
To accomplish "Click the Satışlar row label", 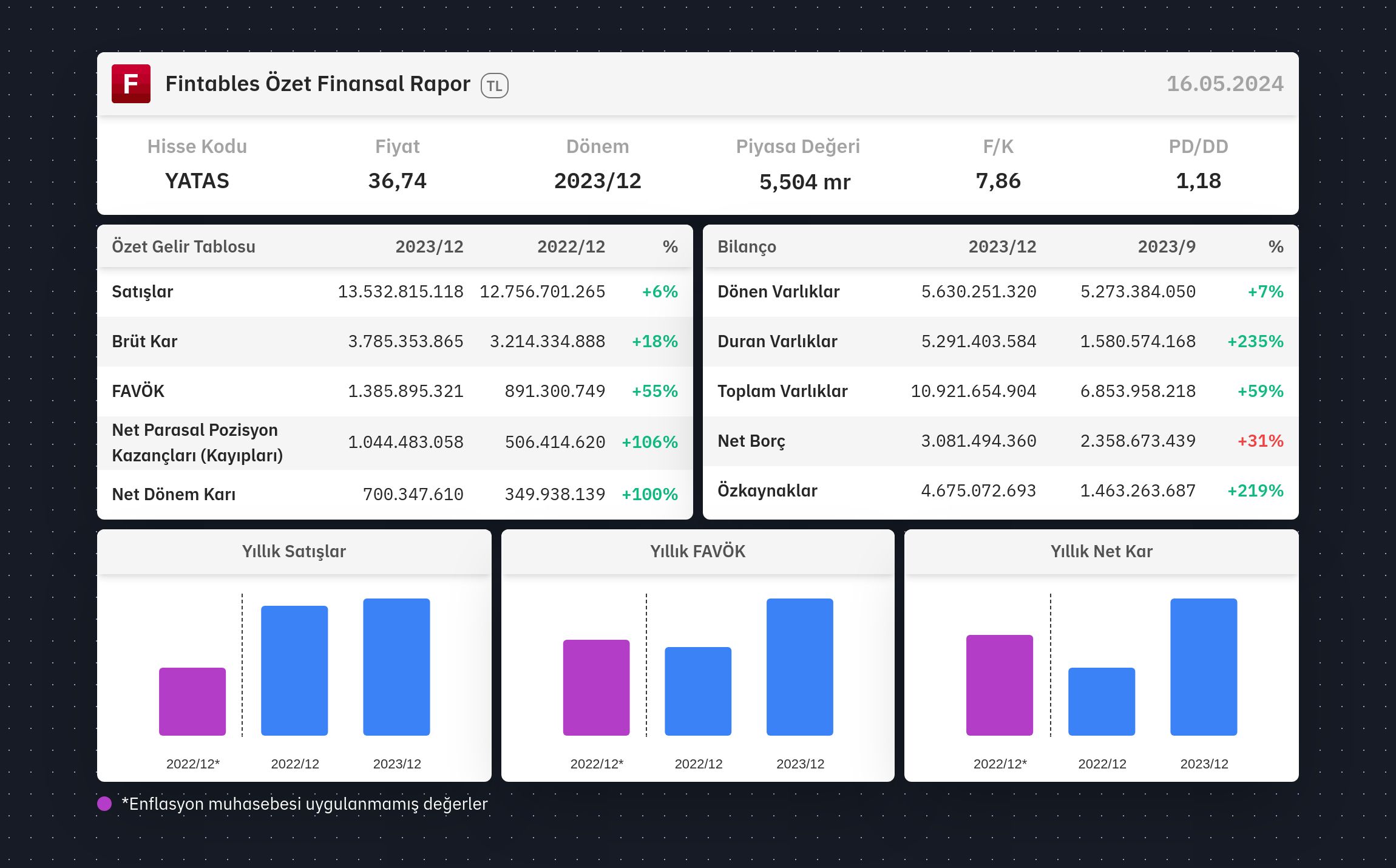I will [x=143, y=292].
